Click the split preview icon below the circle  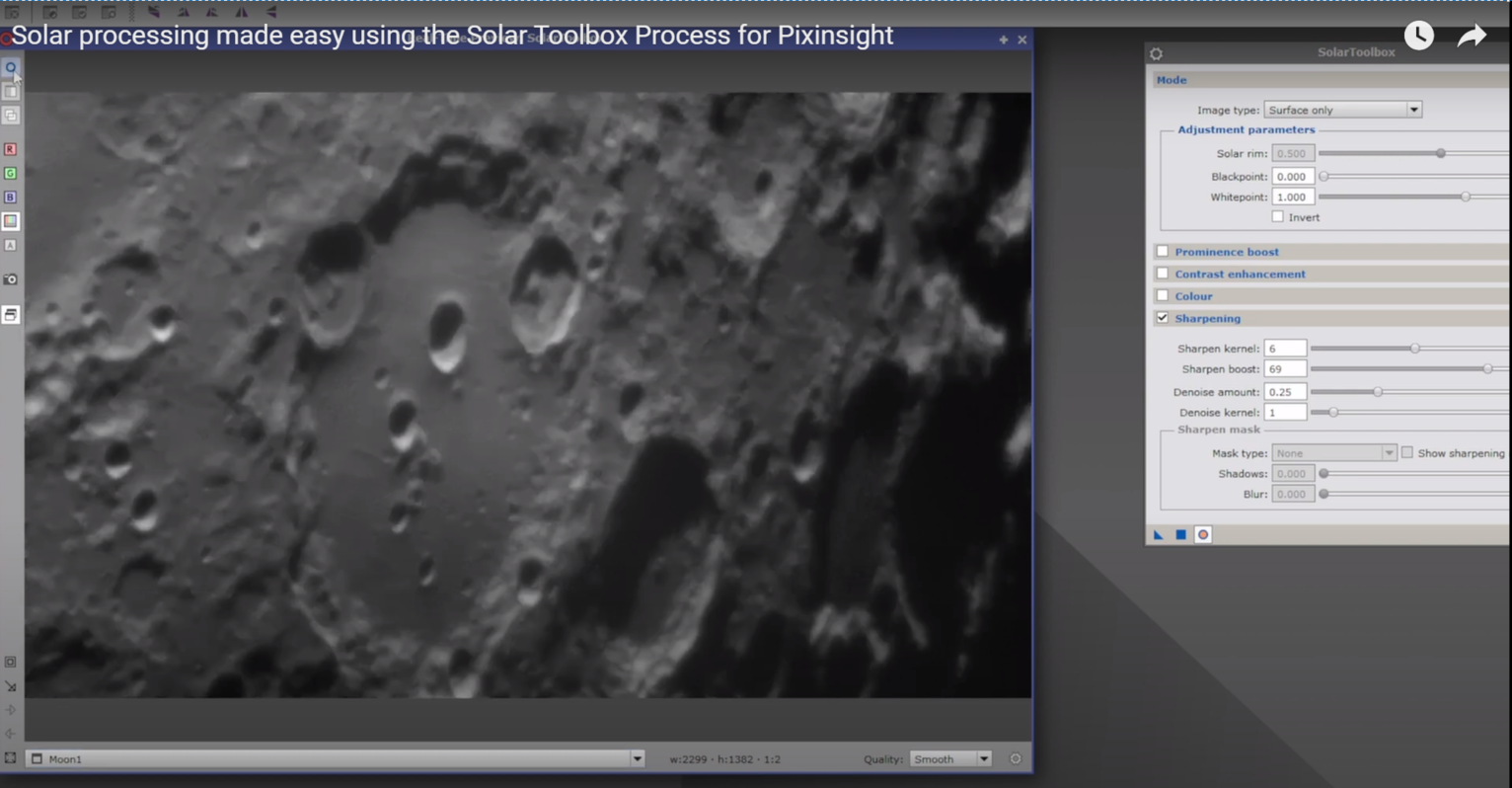point(11,92)
